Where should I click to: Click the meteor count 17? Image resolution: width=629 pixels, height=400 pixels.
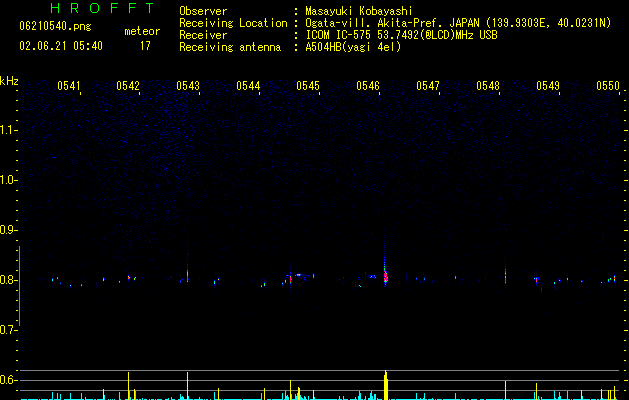pos(145,46)
